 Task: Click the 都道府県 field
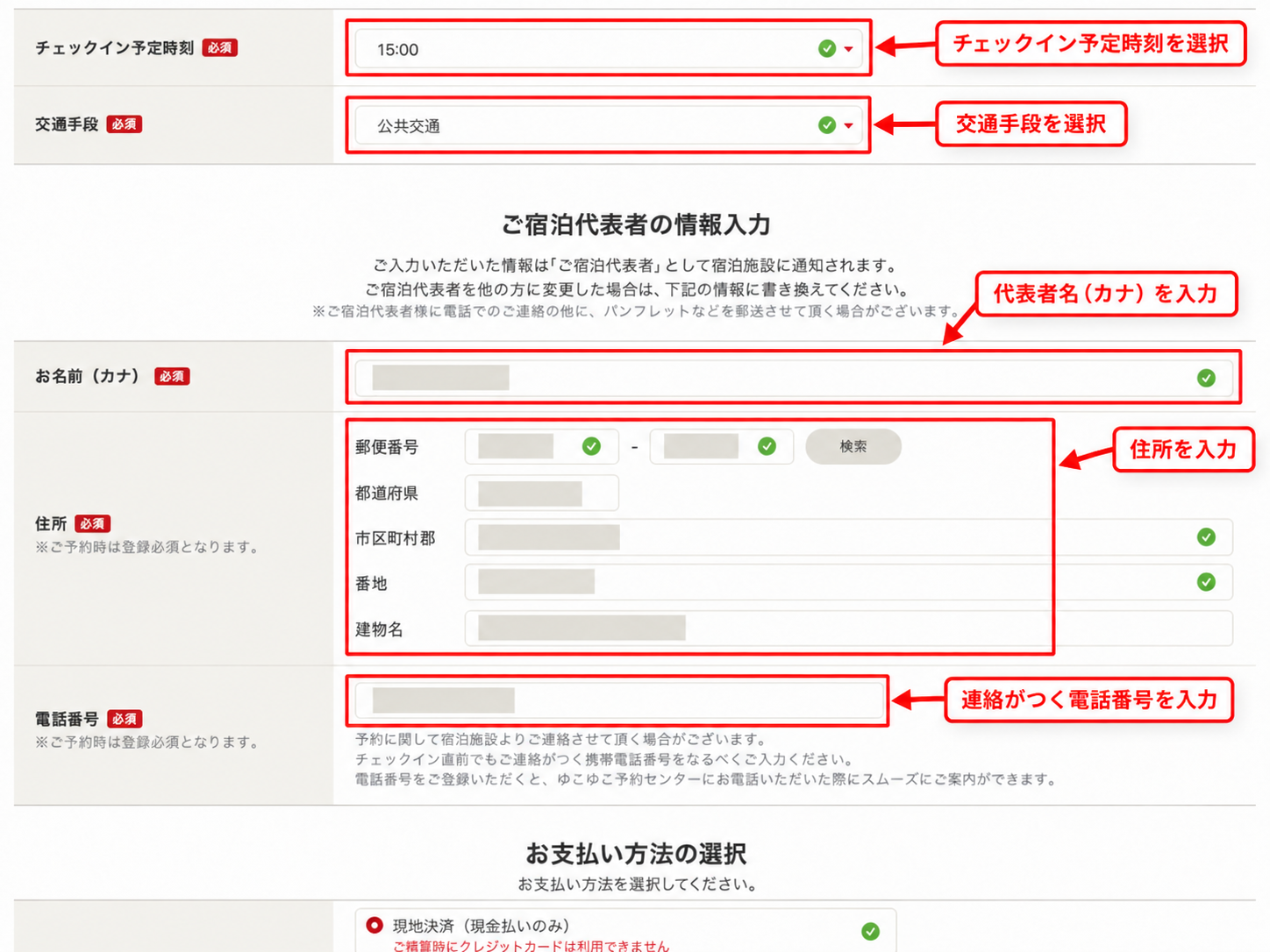coord(542,493)
